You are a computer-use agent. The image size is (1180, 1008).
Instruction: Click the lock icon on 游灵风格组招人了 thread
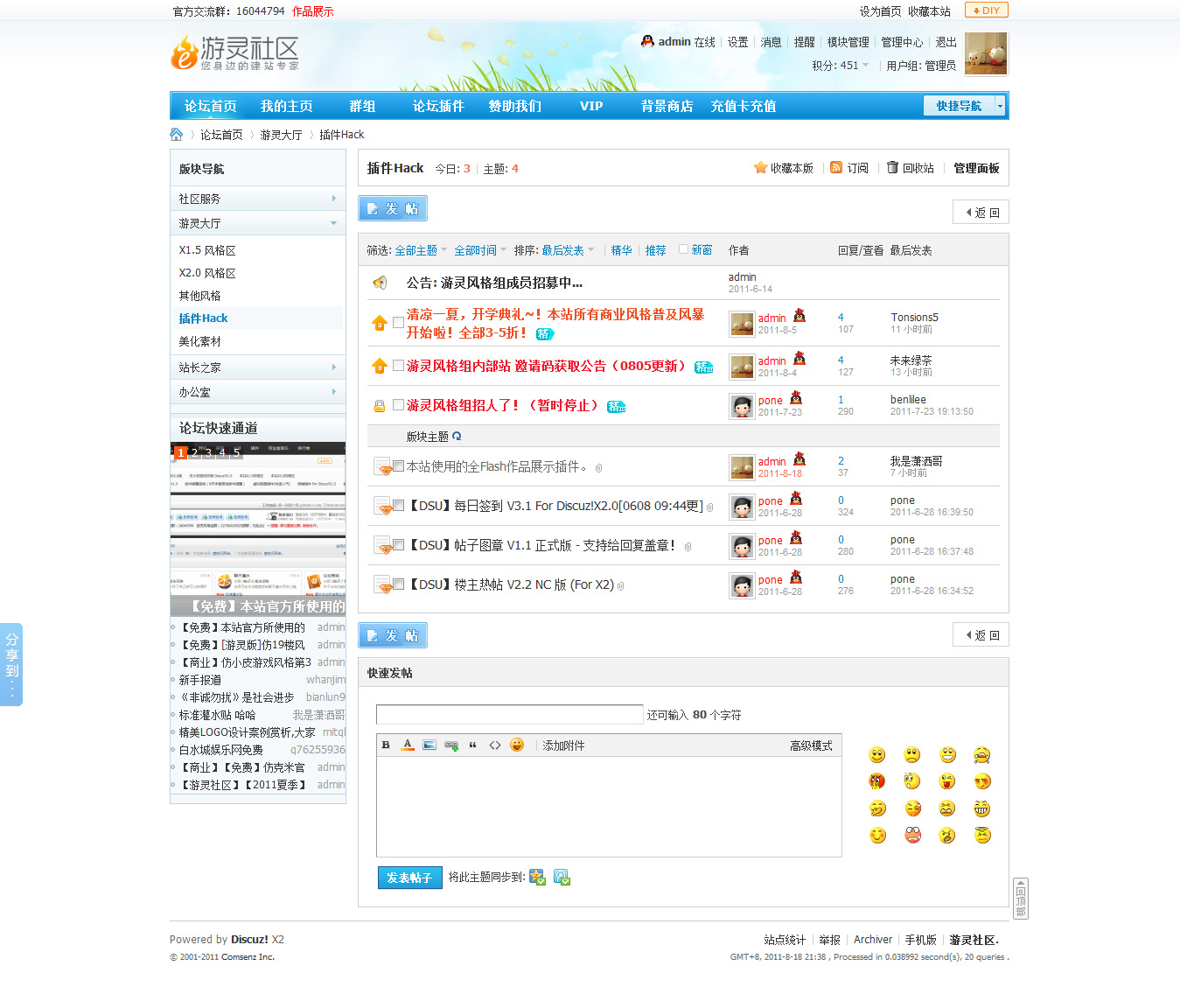(x=380, y=406)
